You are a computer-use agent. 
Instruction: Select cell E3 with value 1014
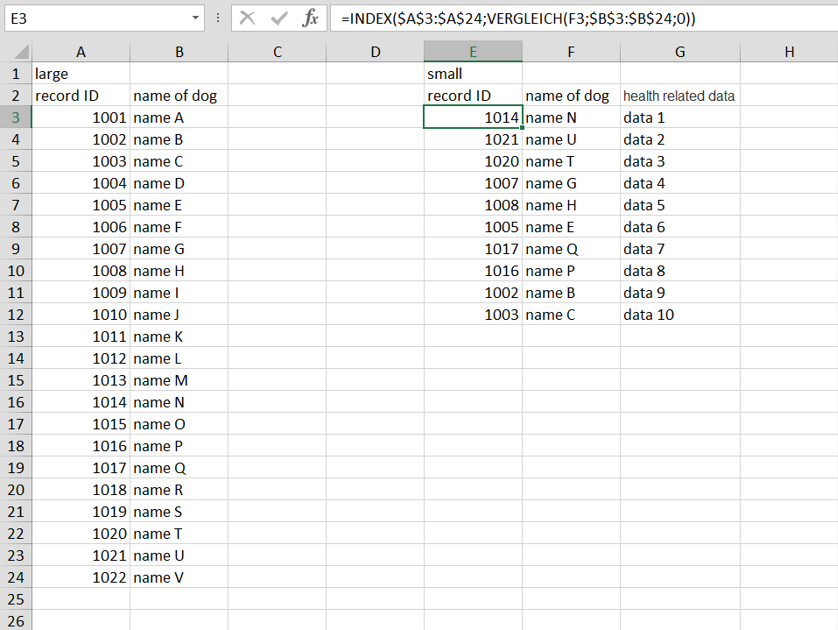tap(473, 118)
